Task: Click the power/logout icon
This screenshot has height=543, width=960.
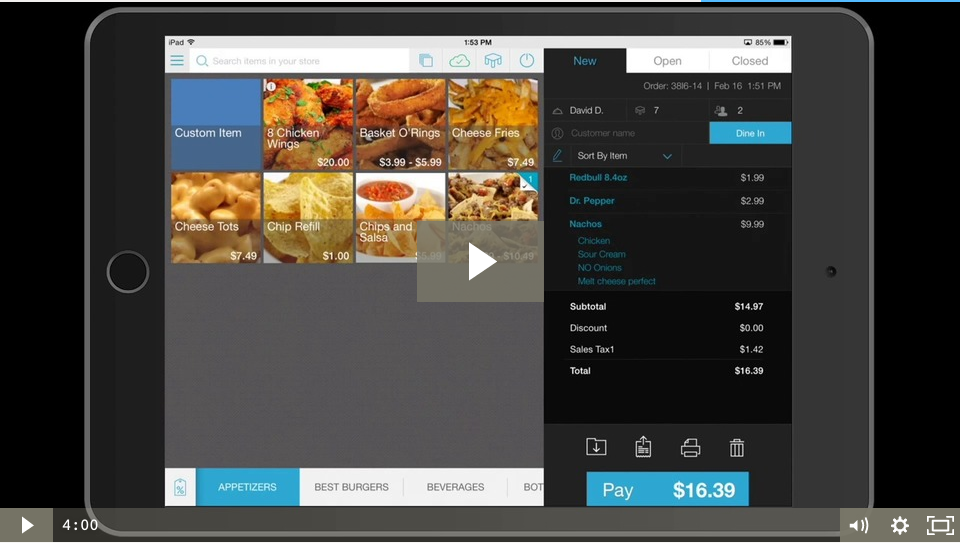Action: point(527,61)
